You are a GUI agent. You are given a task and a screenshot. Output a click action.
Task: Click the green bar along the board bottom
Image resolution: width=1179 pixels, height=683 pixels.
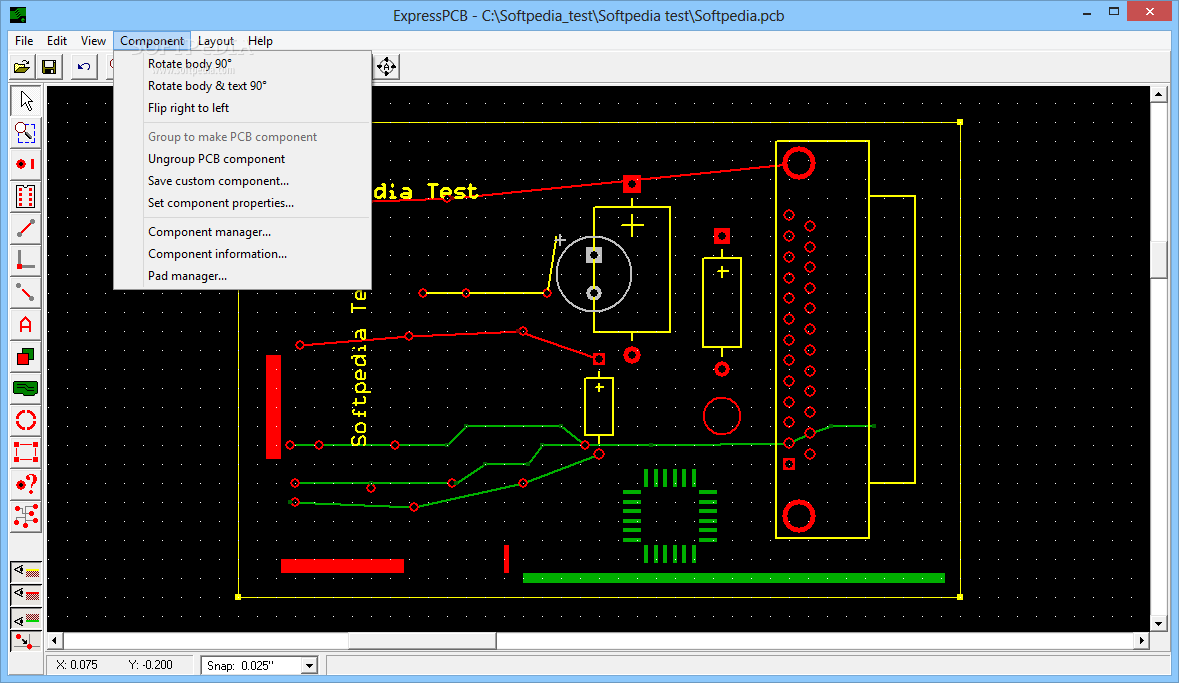(733, 578)
